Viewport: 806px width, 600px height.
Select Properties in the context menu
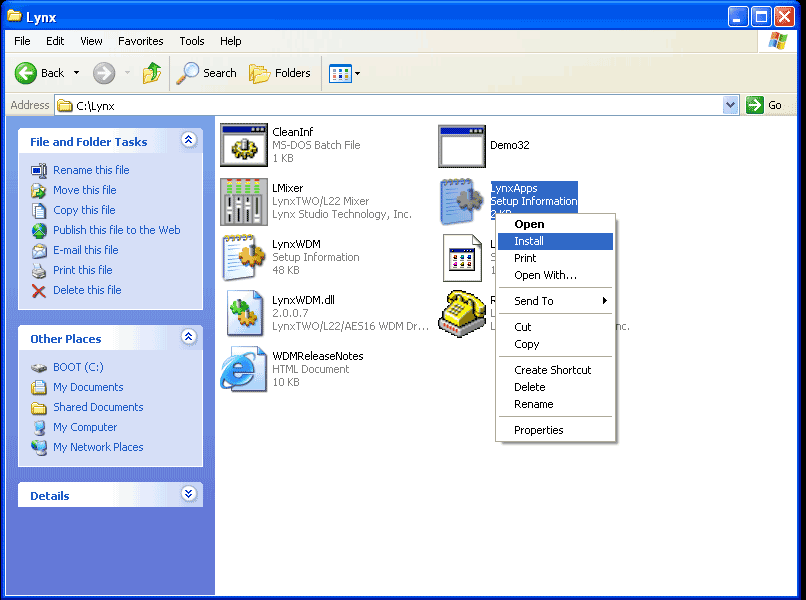[x=539, y=430]
